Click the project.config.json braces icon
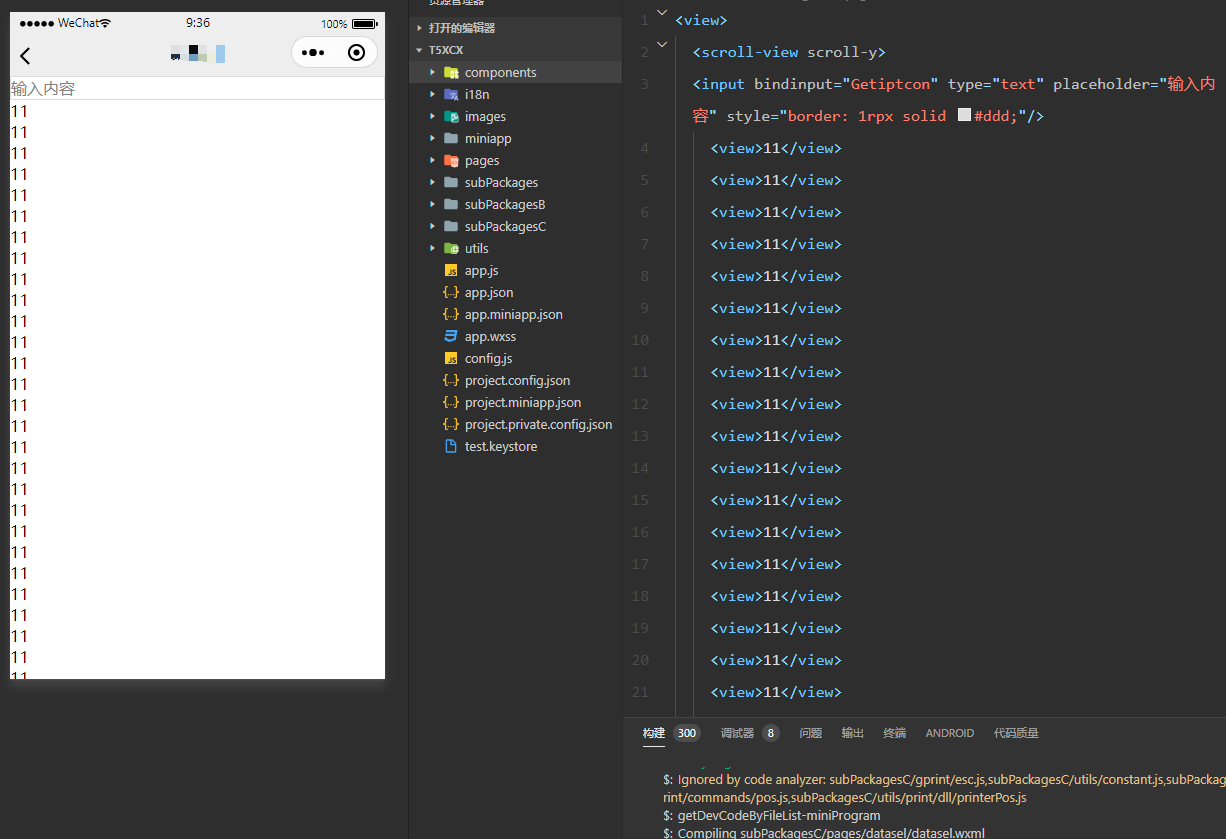1226x839 pixels. tap(451, 380)
